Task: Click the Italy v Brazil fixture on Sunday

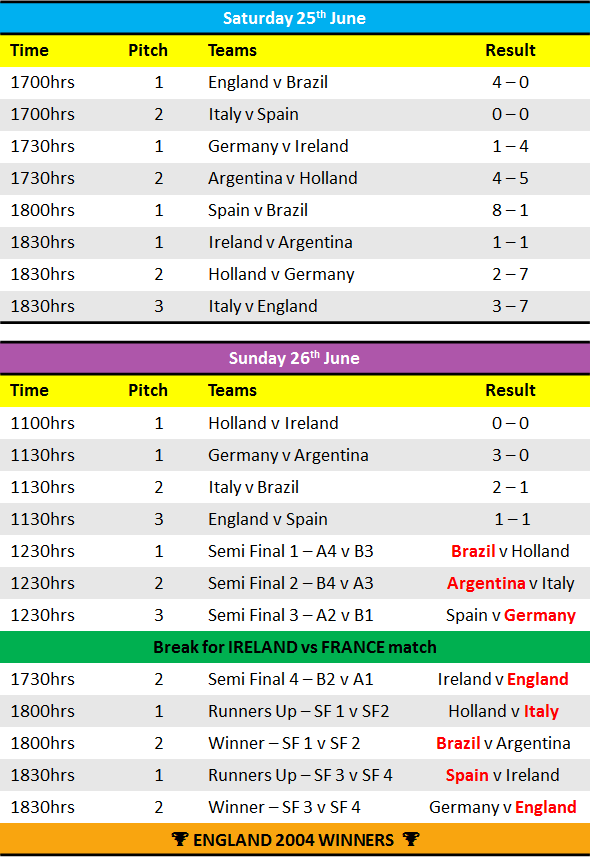Action: tap(253, 488)
